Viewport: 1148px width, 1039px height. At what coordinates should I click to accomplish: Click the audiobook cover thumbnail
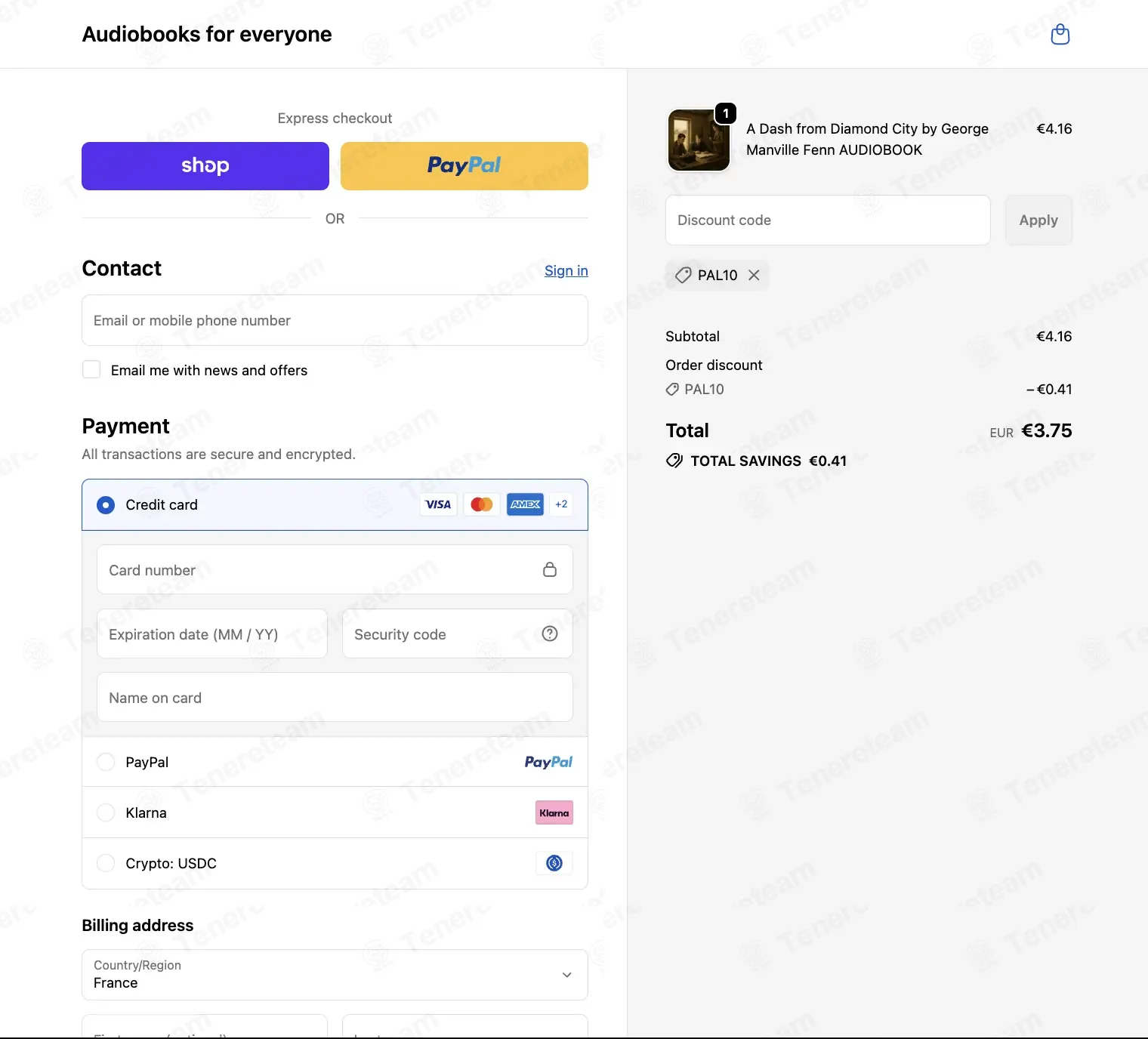pyautogui.click(x=699, y=140)
